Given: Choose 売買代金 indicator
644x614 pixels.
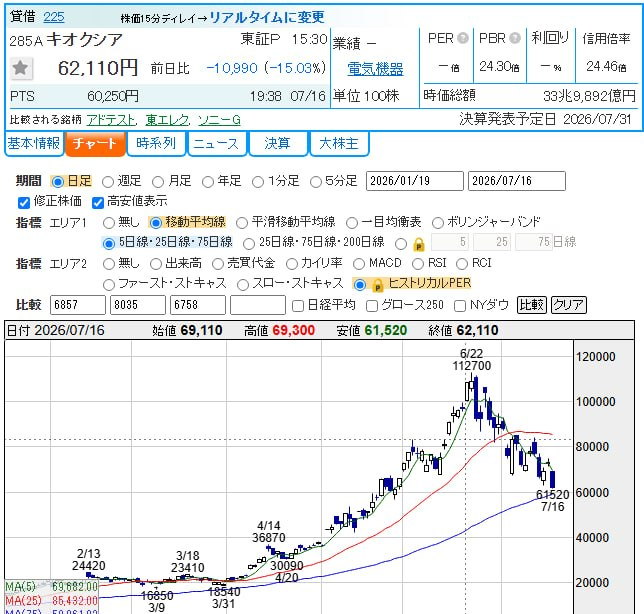Looking at the screenshot, I should point(218,264).
